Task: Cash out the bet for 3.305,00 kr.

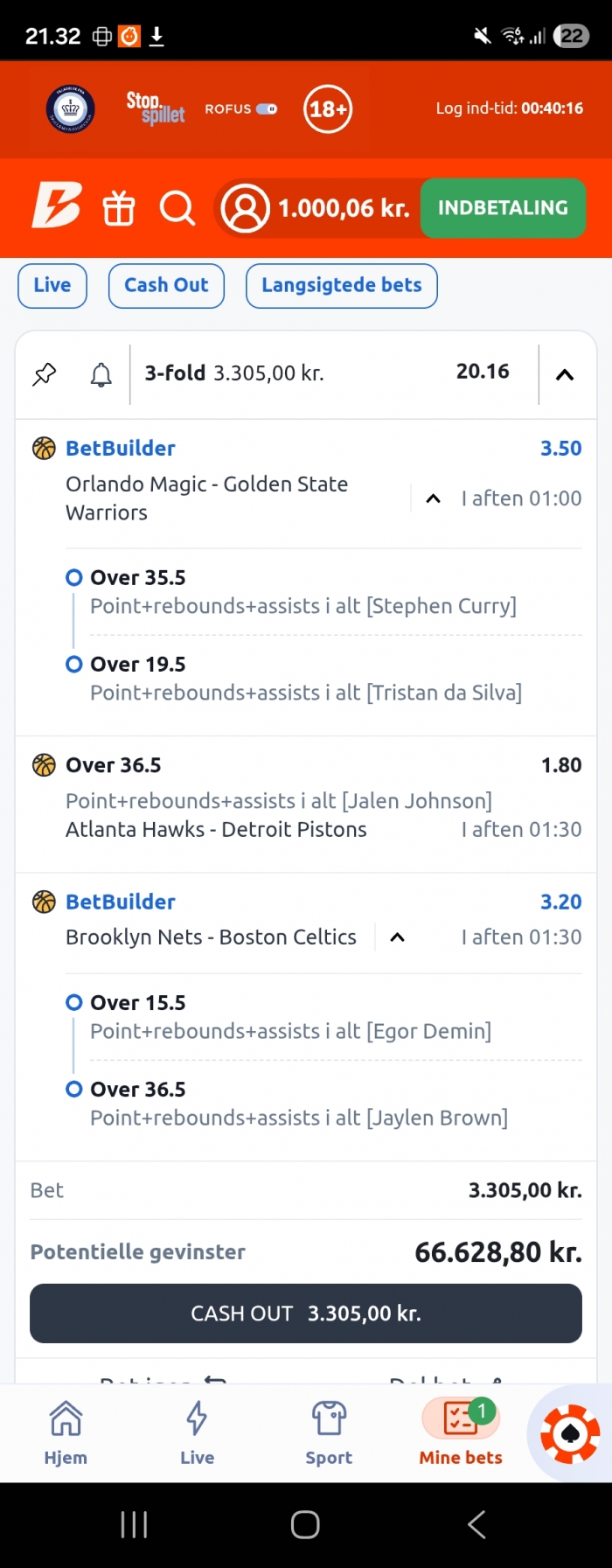Action: point(306,1313)
